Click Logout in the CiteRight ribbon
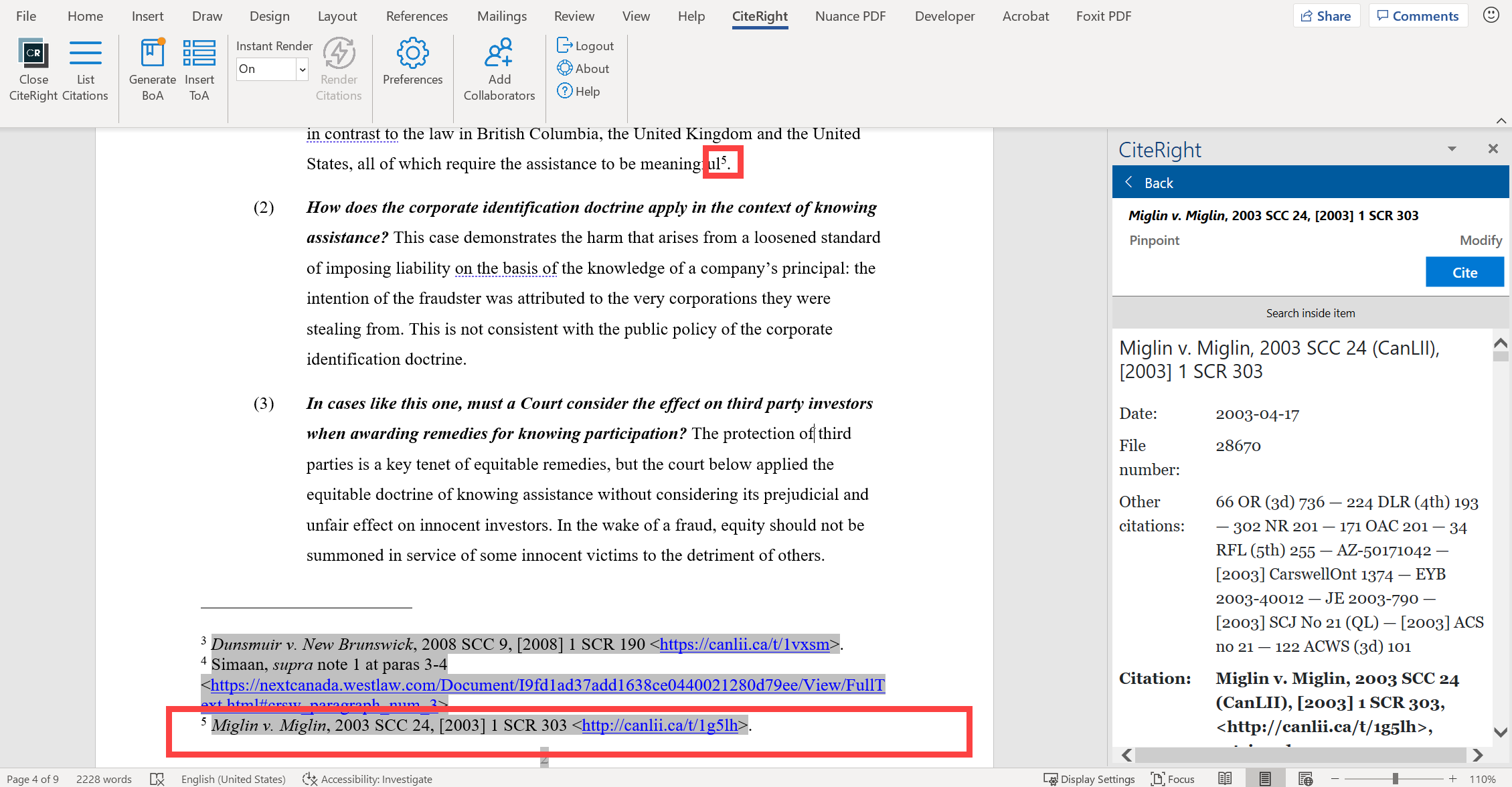The height and width of the screenshot is (787, 1512). 586,46
